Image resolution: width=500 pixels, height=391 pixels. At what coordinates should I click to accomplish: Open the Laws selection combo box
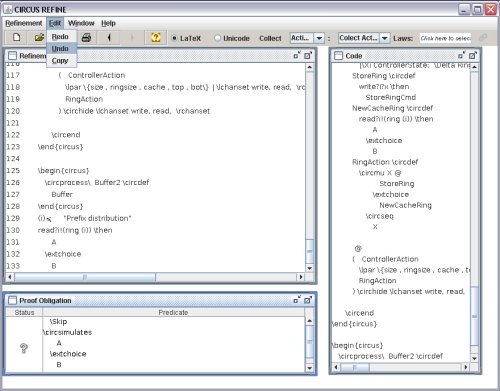[x=445, y=38]
